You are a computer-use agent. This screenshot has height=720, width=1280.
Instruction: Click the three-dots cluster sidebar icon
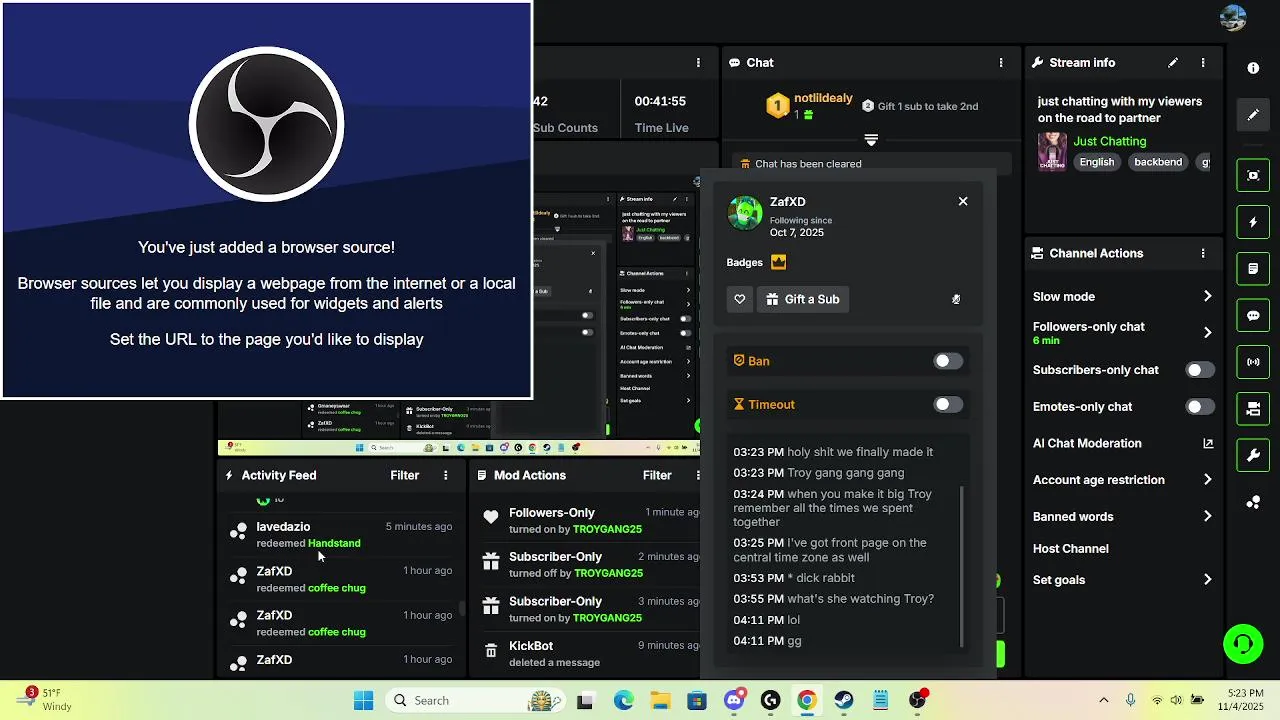coord(1253,502)
